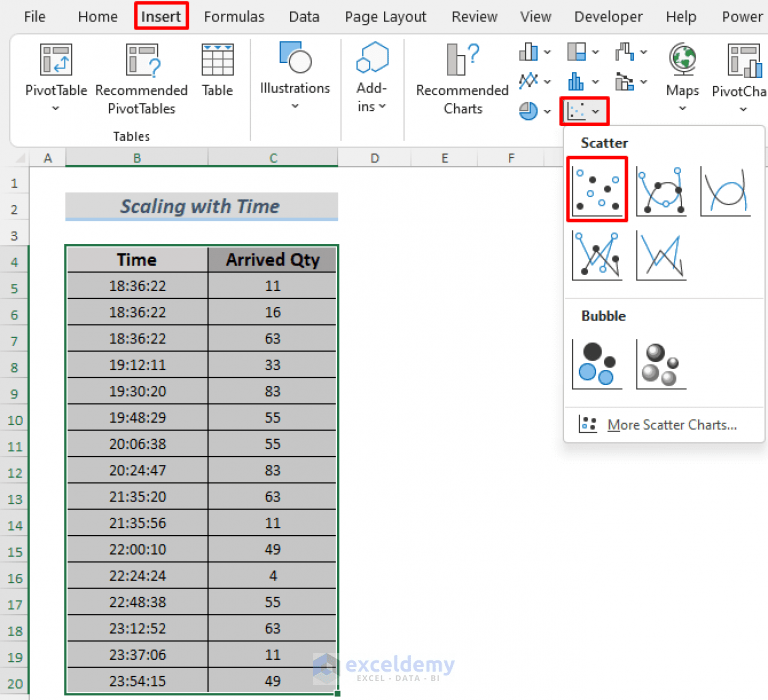Select Scatter with Straight Lines and Markers

[x=597, y=256]
